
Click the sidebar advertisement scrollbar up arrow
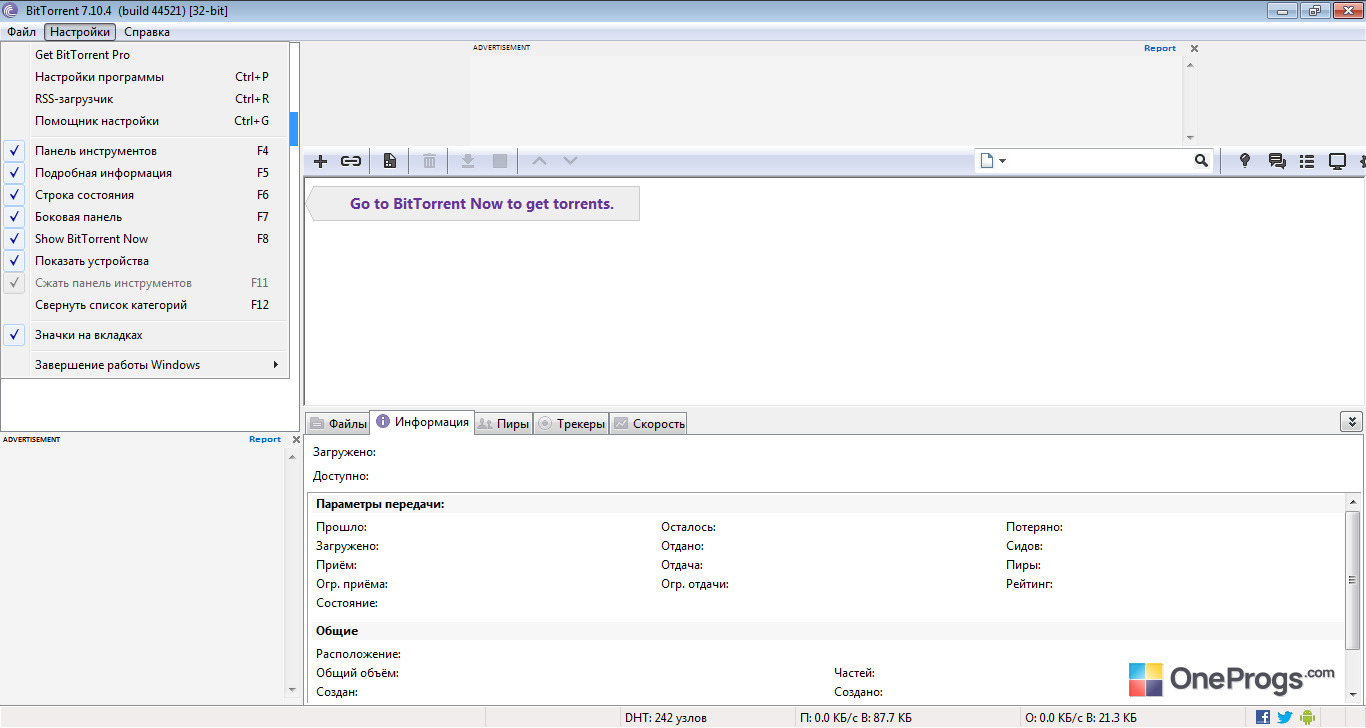(x=292, y=456)
